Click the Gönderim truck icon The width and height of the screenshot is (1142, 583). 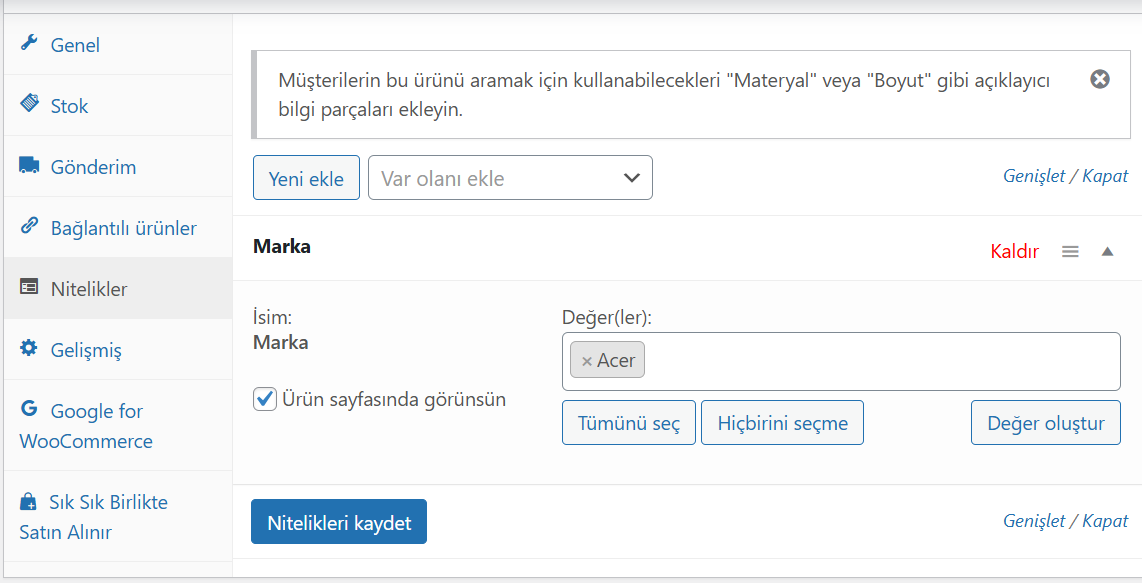[28, 165]
